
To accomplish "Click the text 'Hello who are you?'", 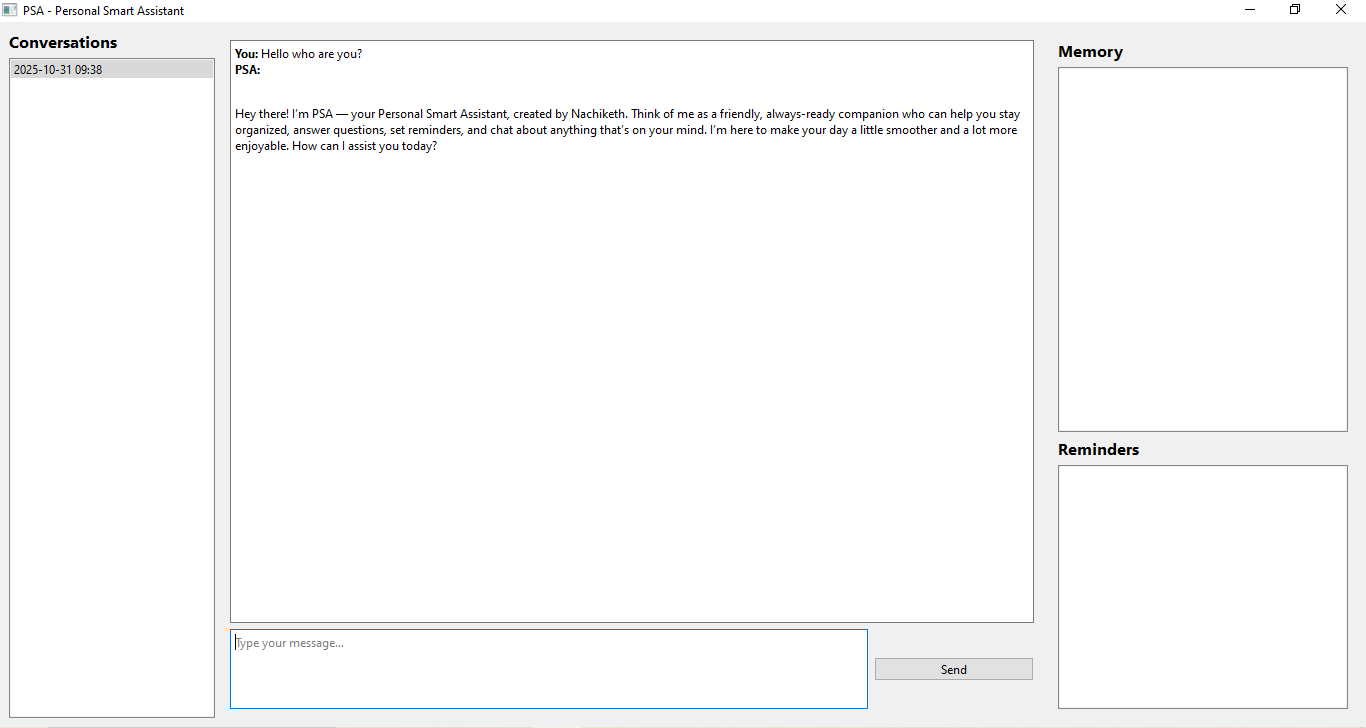I will click(311, 54).
